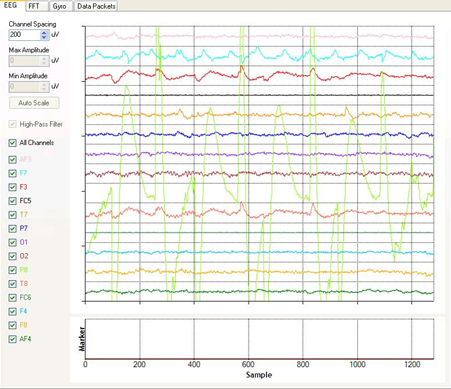Viewport: 451px width, 389px height.
Task: Click the Auto Scale button
Action: (x=34, y=103)
